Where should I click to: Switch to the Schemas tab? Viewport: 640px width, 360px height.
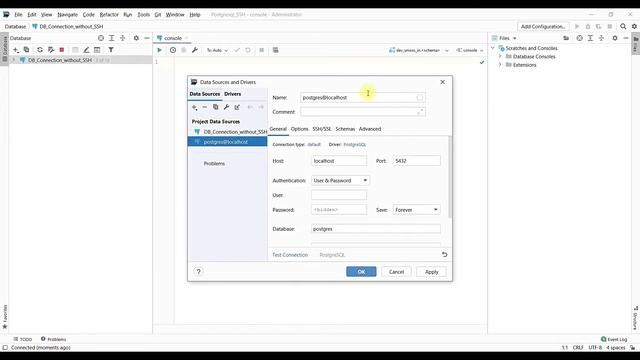[x=345, y=129]
